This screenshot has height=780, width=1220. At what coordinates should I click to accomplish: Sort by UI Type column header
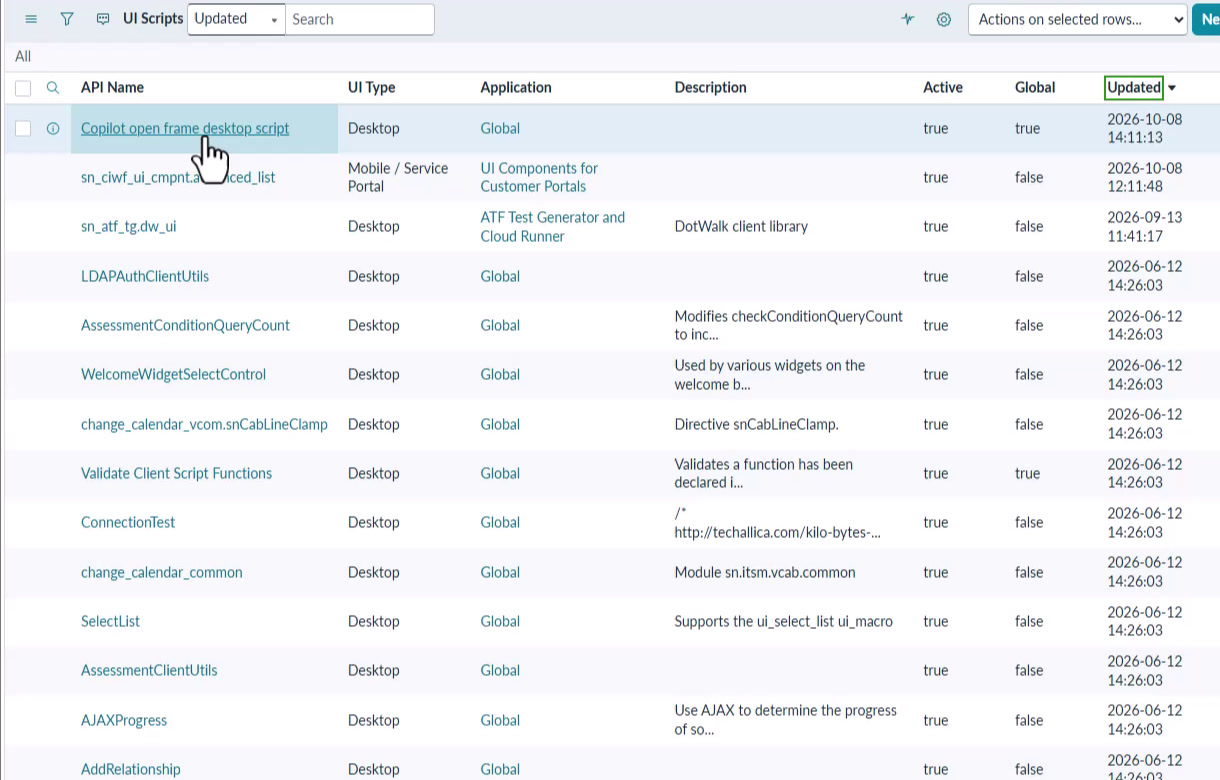pos(371,87)
